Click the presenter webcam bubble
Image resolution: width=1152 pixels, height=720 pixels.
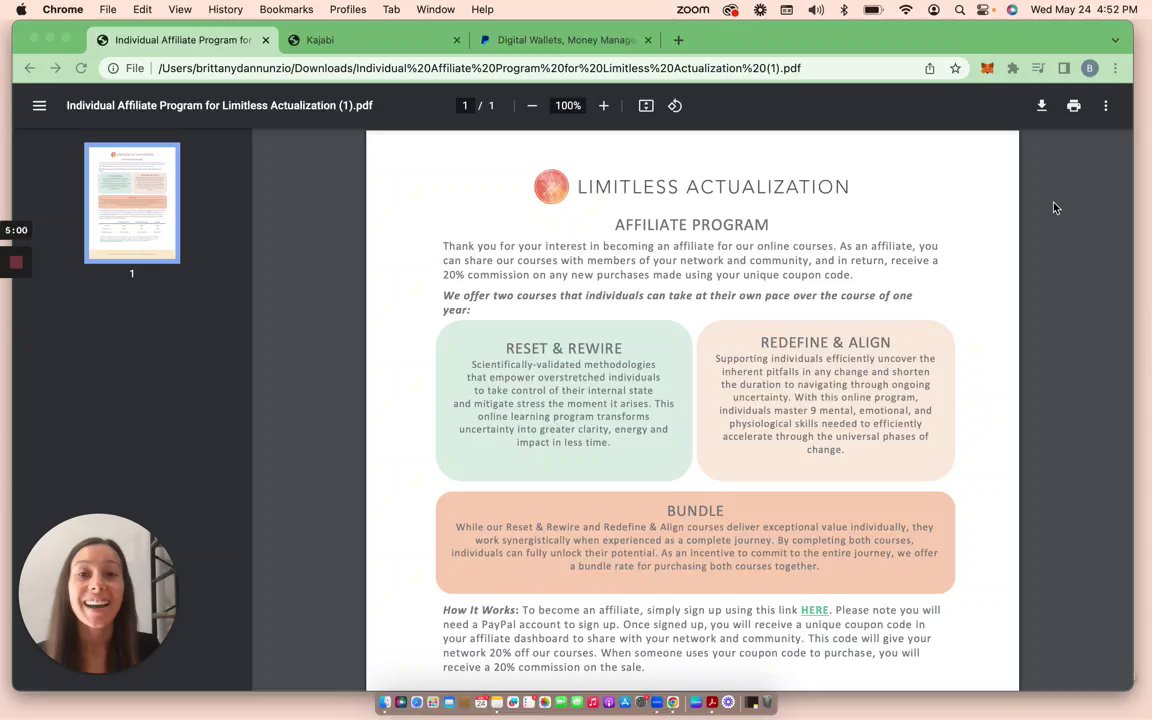[96, 594]
